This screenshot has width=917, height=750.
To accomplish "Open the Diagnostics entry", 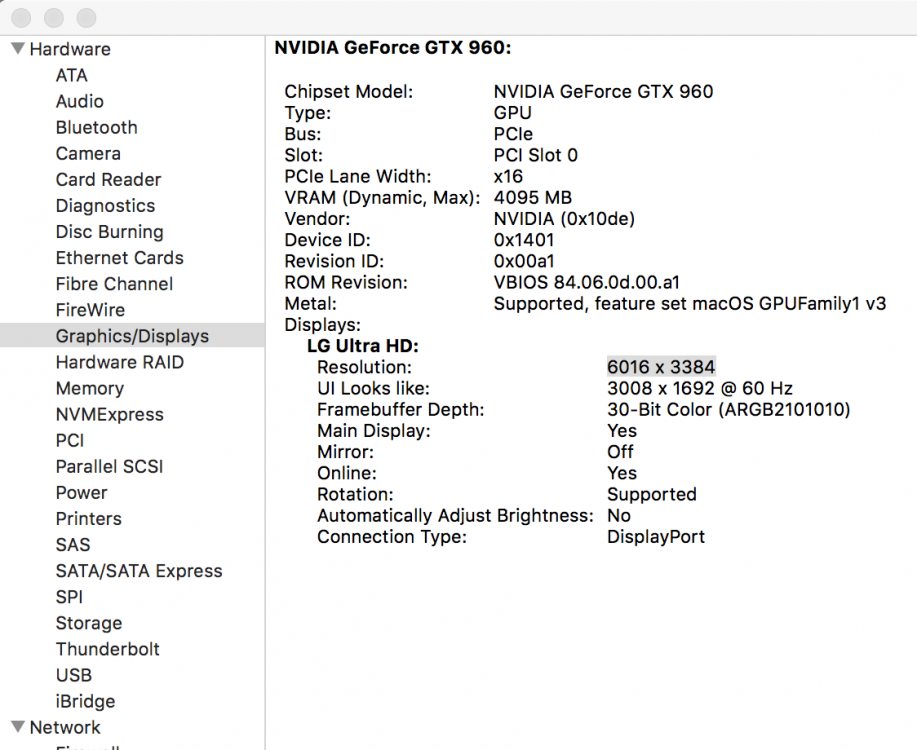I will [105, 206].
